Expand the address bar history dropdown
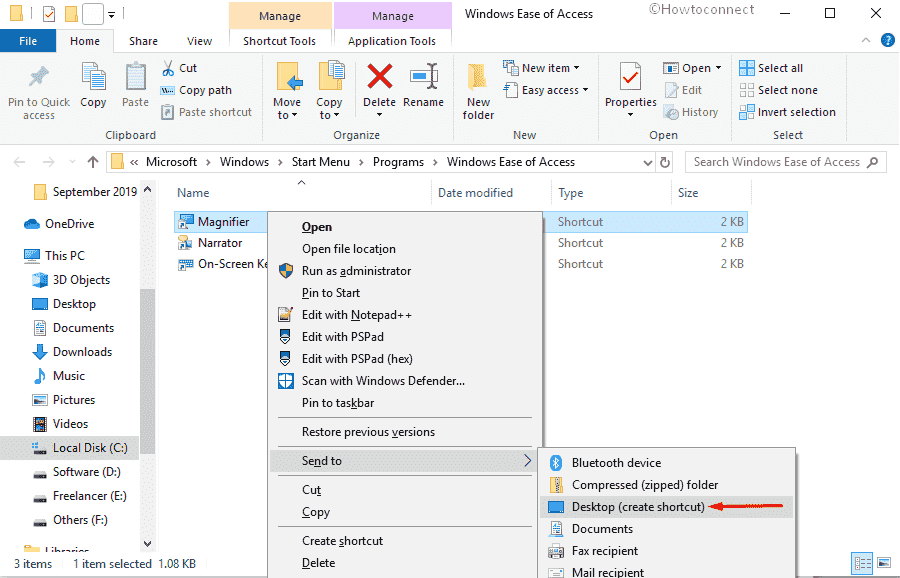Screen dimensions: 900x578 pos(648,162)
